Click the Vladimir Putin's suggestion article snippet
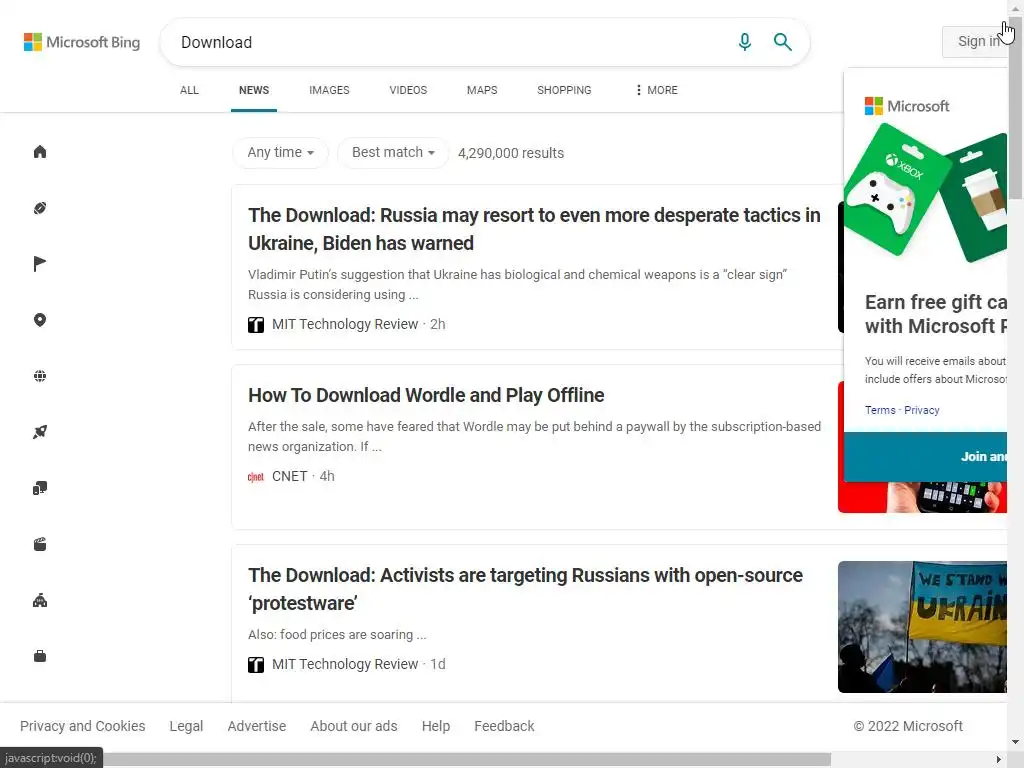Screen dimensions: 1024x768 (517, 285)
